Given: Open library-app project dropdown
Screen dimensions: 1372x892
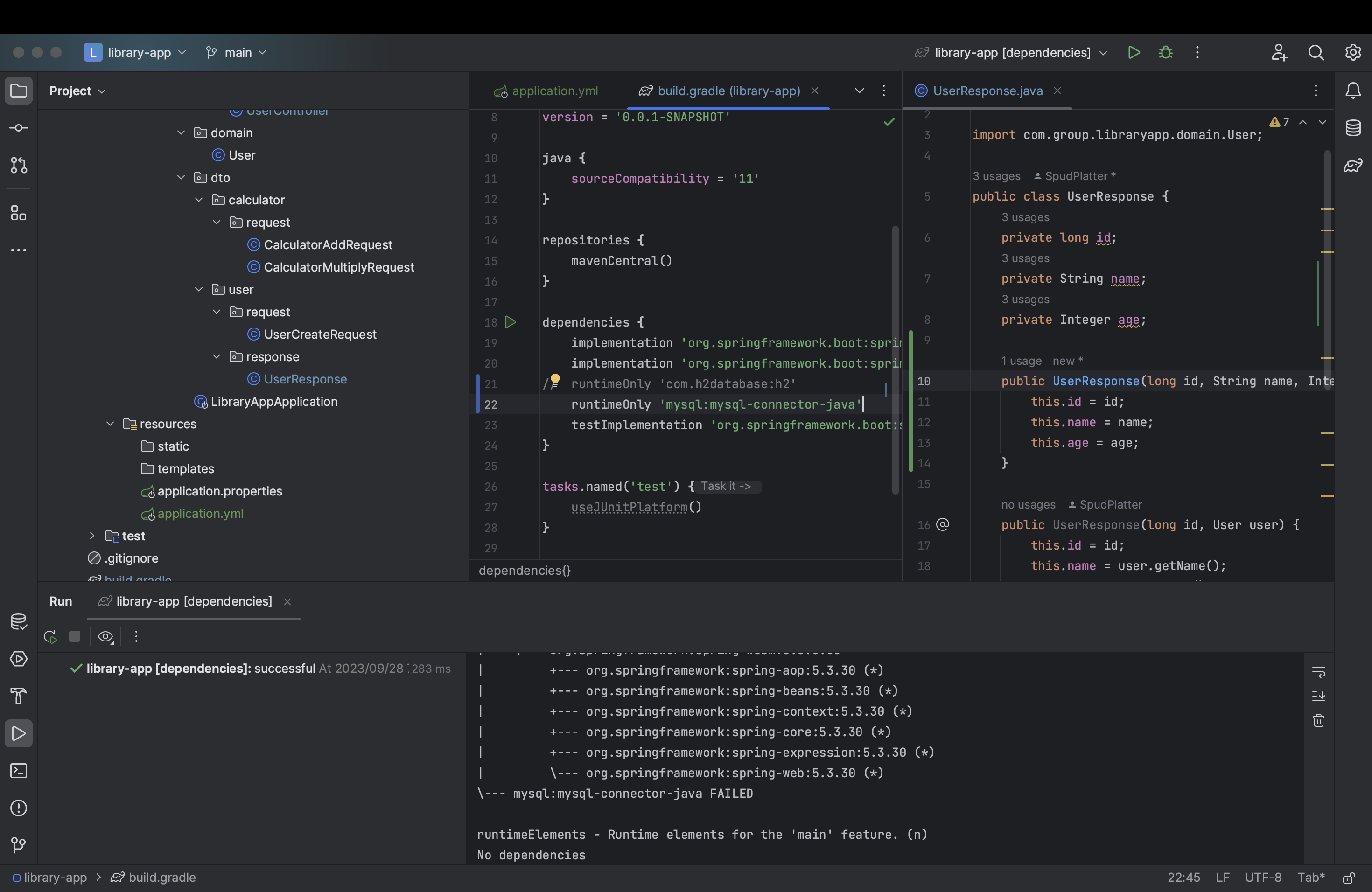Looking at the screenshot, I should [x=136, y=52].
